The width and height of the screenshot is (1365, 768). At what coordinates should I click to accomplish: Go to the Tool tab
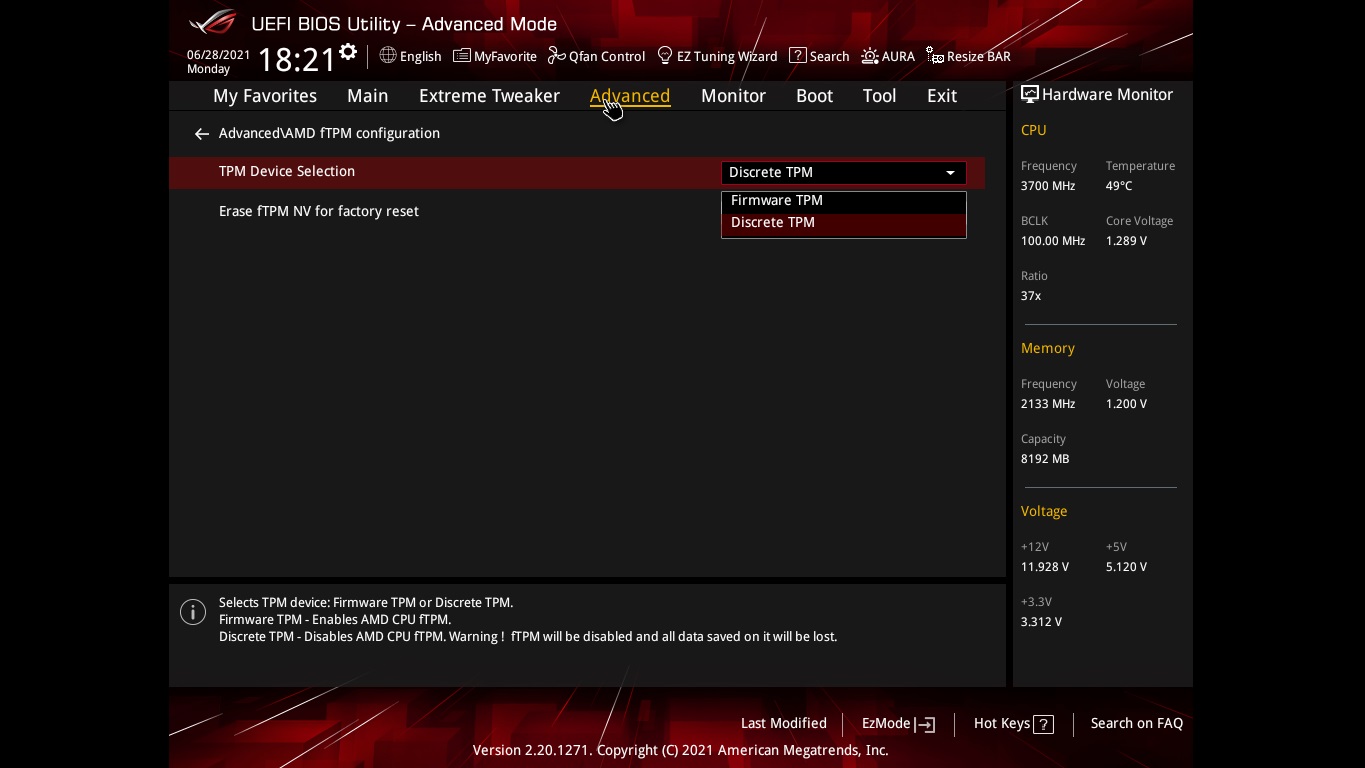[879, 96]
